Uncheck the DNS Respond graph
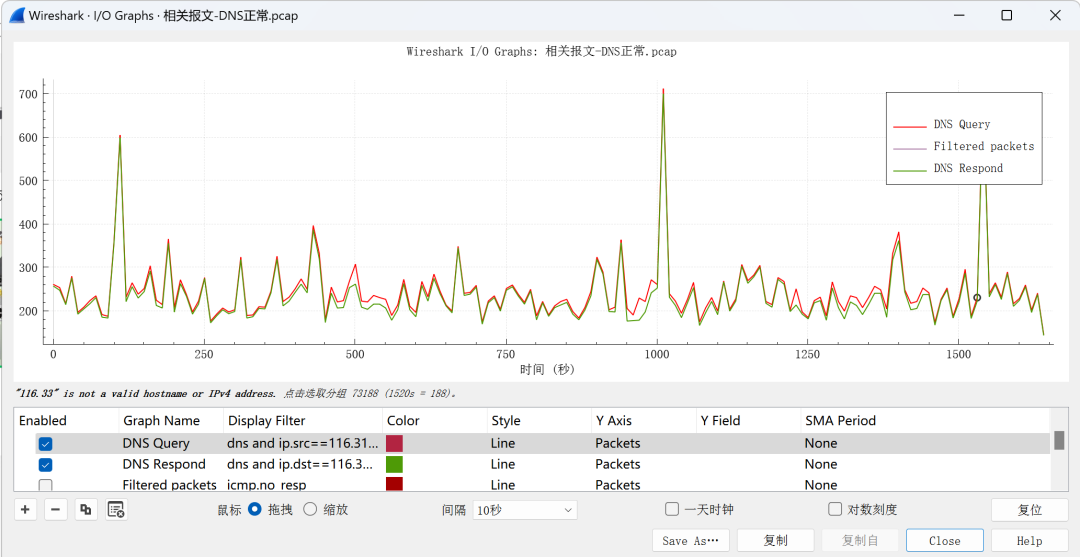This screenshot has width=1080, height=557. (x=45, y=464)
